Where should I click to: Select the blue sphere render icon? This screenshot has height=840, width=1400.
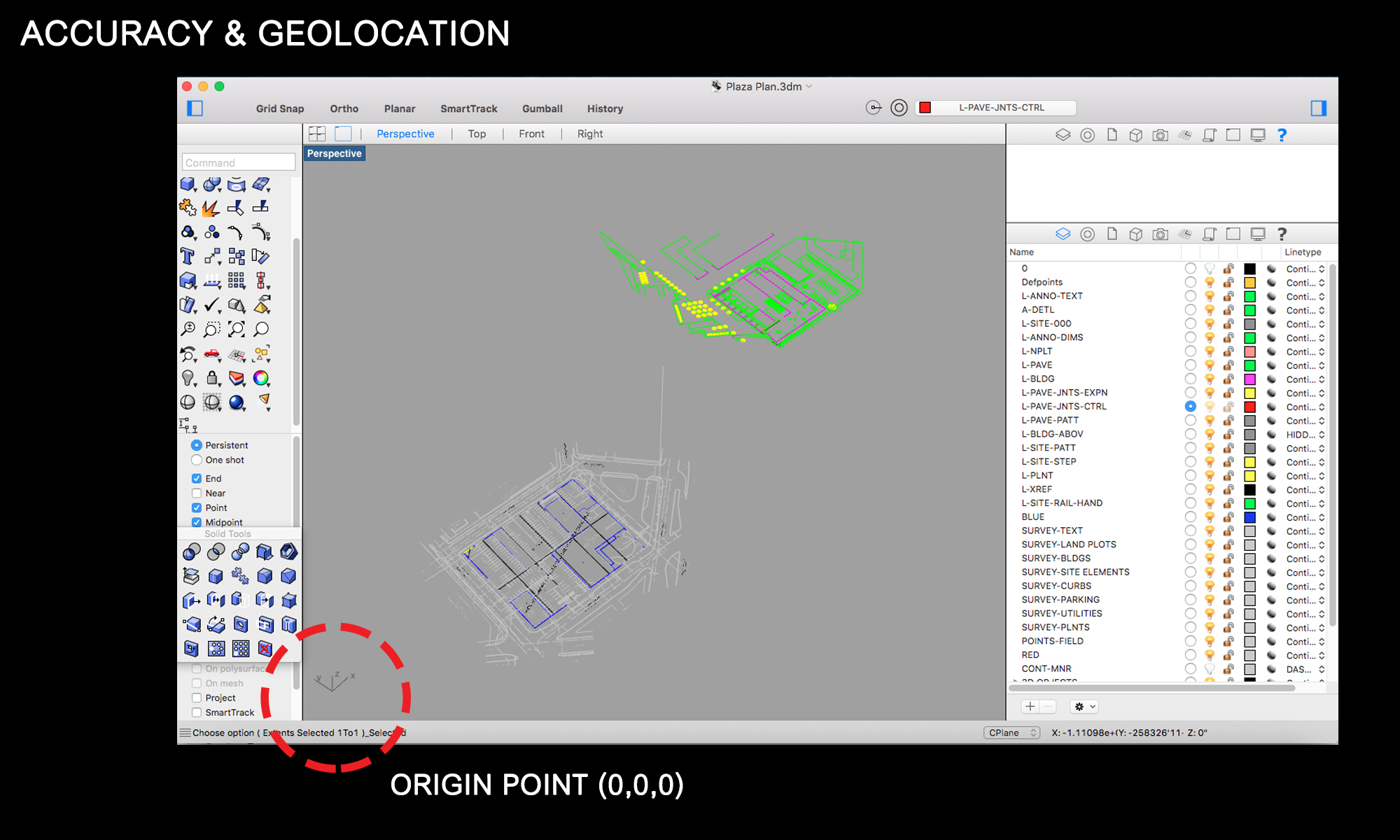coord(237,402)
